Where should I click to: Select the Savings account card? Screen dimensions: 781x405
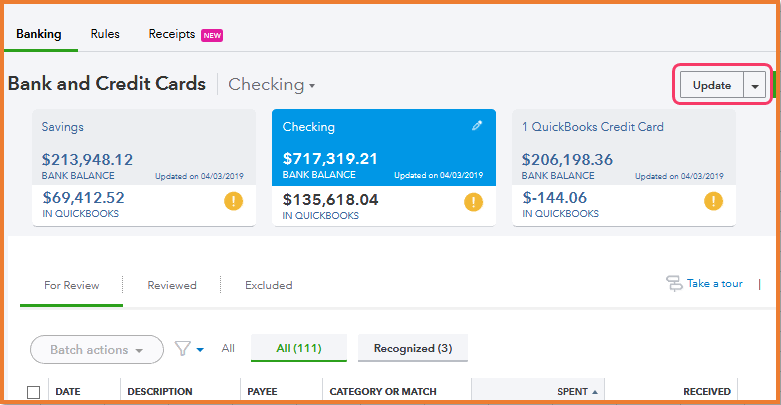pyautogui.click(x=144, y=168)
